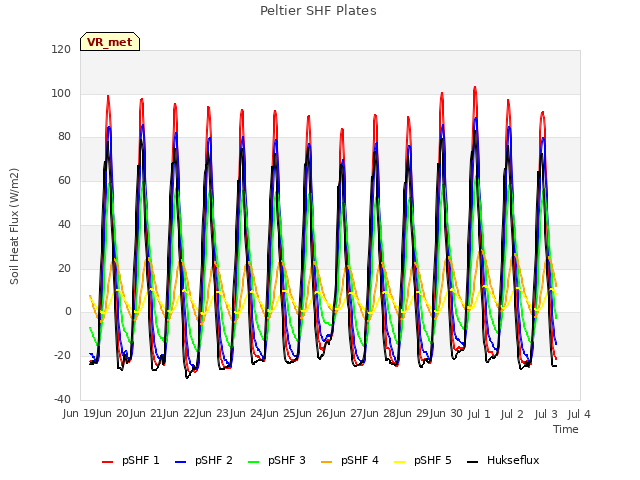Toggle the pSHF 3 legend label
This screenshot has width=640, height=480.
287,460
